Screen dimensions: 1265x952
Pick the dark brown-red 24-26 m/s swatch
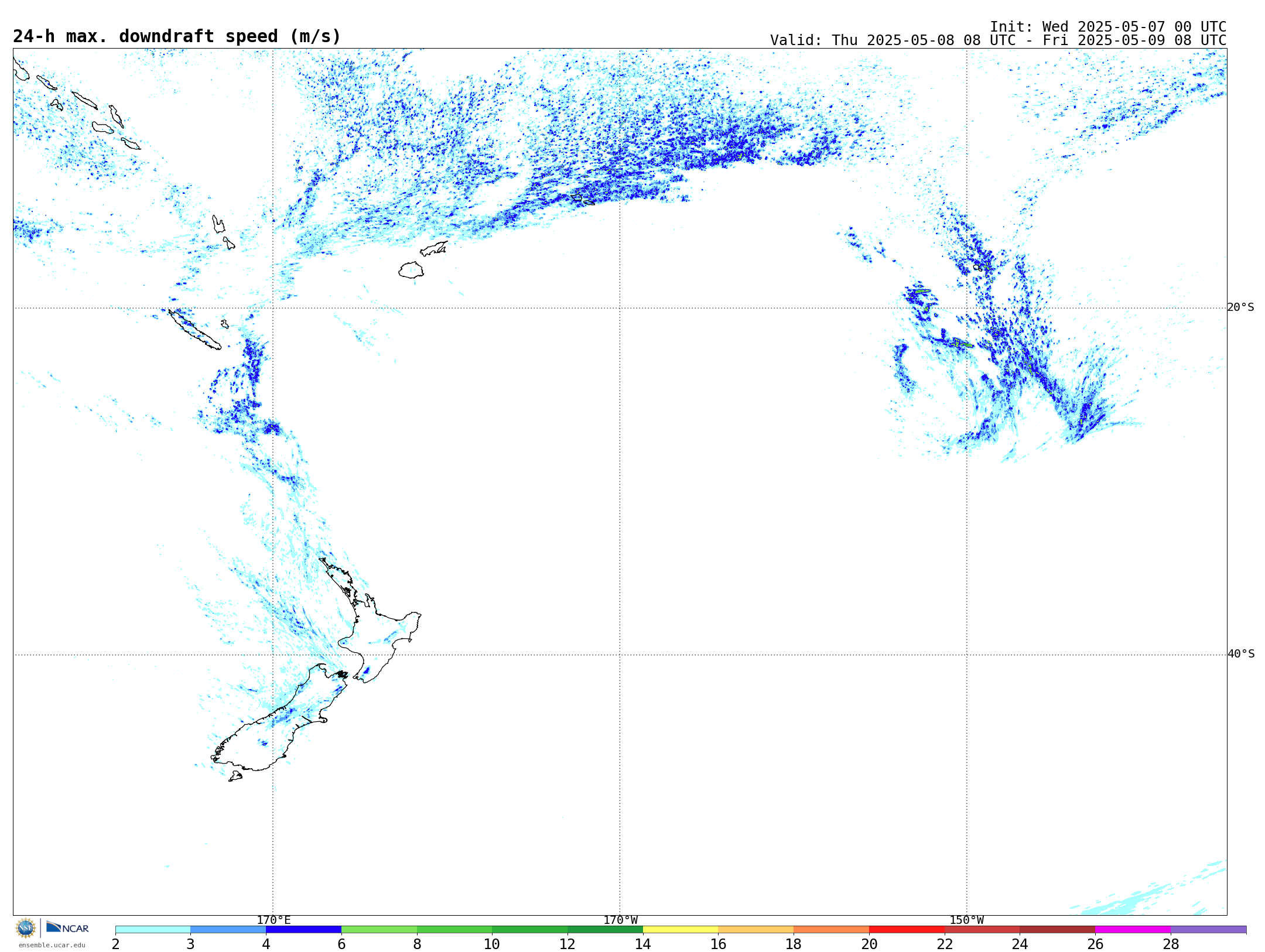1057,930
